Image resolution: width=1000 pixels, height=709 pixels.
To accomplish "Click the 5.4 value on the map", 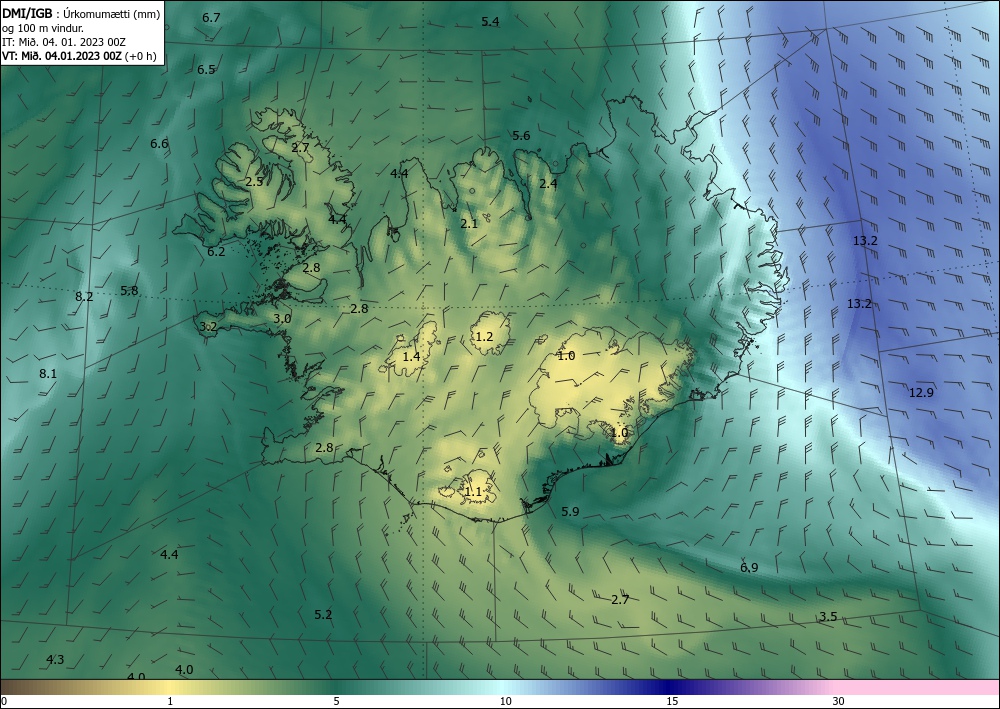I will pos(490,22).
